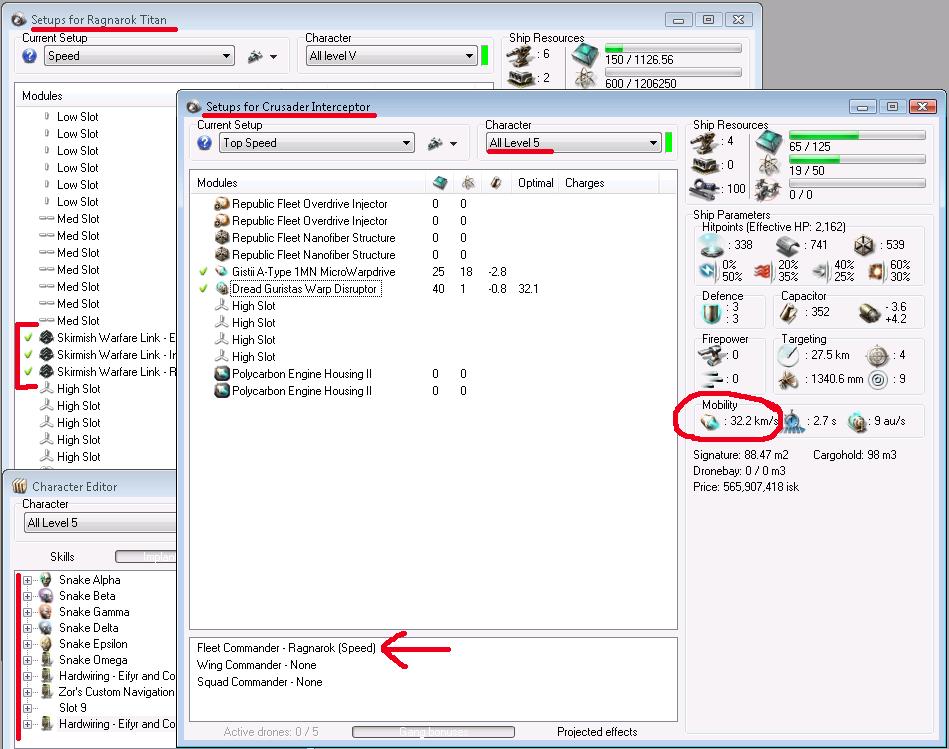Click the first Republic Fleet Overdrive Injector icon
The image size is (949, 749).
click(222, 204)
